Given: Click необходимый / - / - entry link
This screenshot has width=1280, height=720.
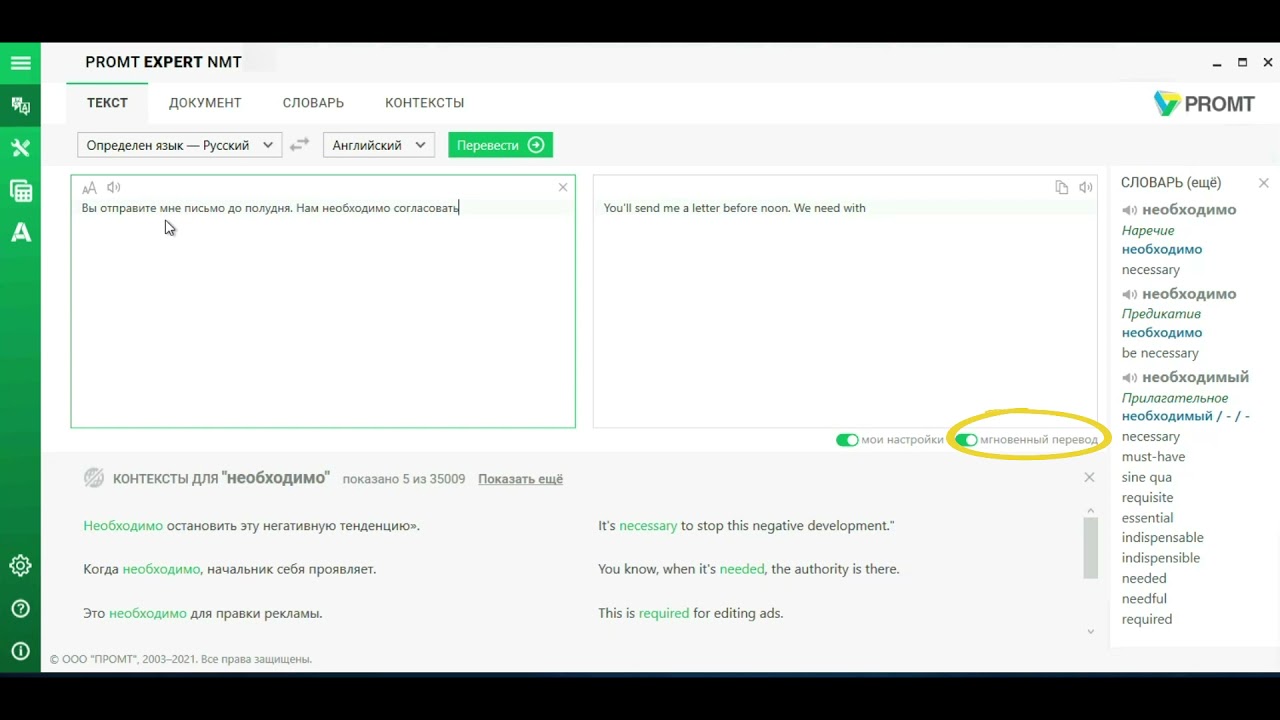Looking at the screenshot, I should 1186,416.
